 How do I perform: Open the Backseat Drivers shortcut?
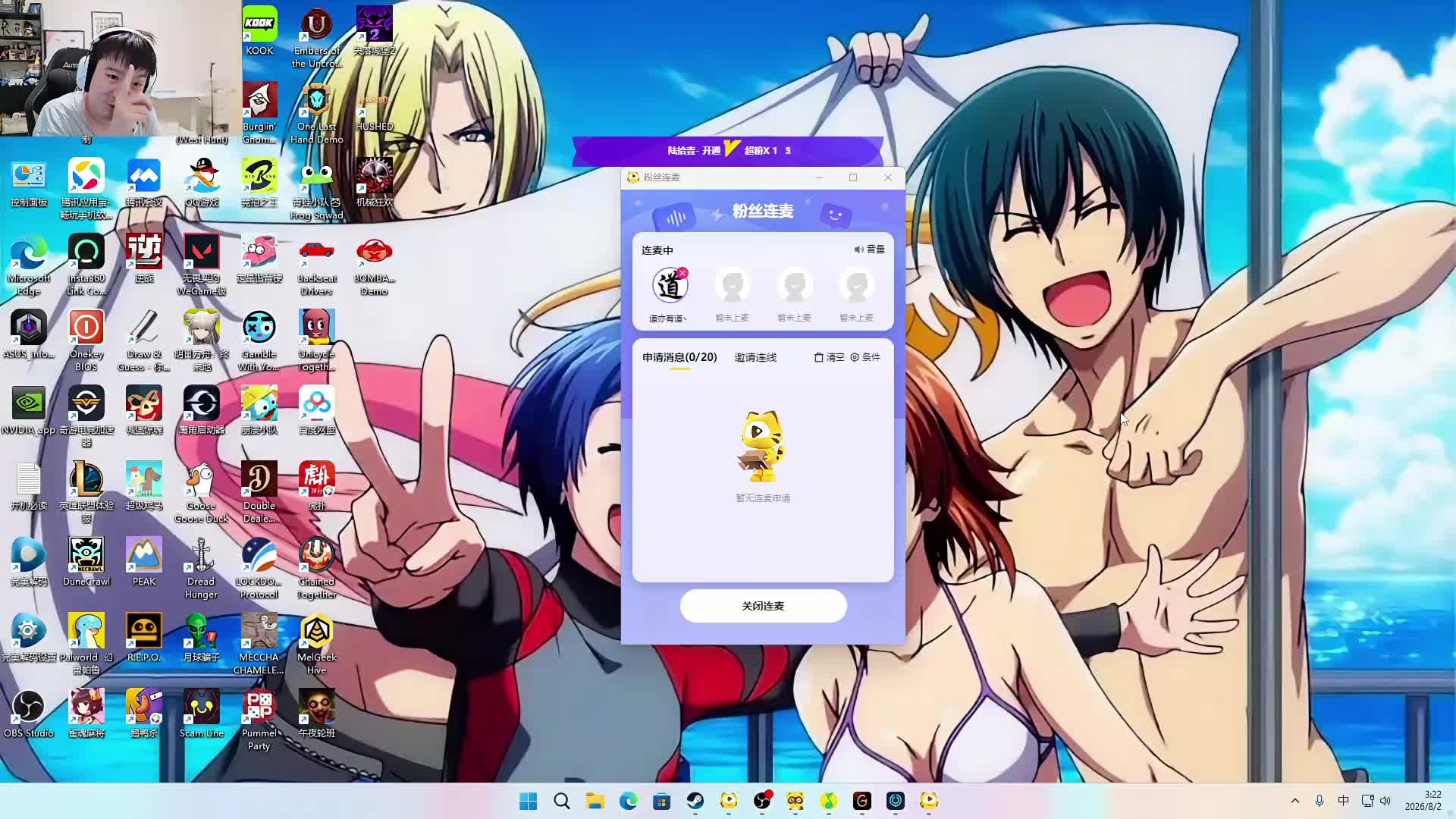tap(316, 264)
